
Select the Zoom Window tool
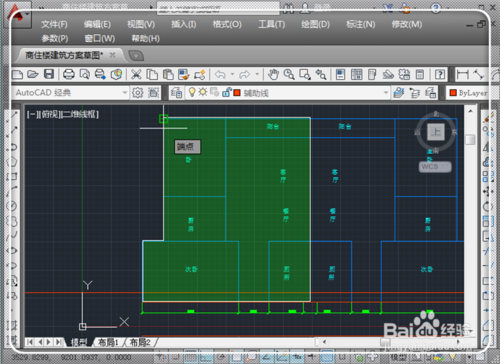click(305, 74)
